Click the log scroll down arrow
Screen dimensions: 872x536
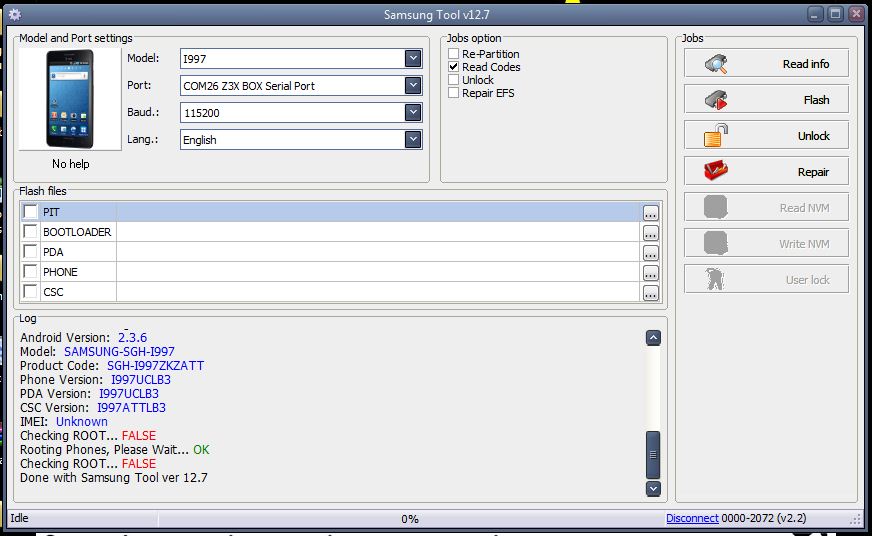[653, 488]
